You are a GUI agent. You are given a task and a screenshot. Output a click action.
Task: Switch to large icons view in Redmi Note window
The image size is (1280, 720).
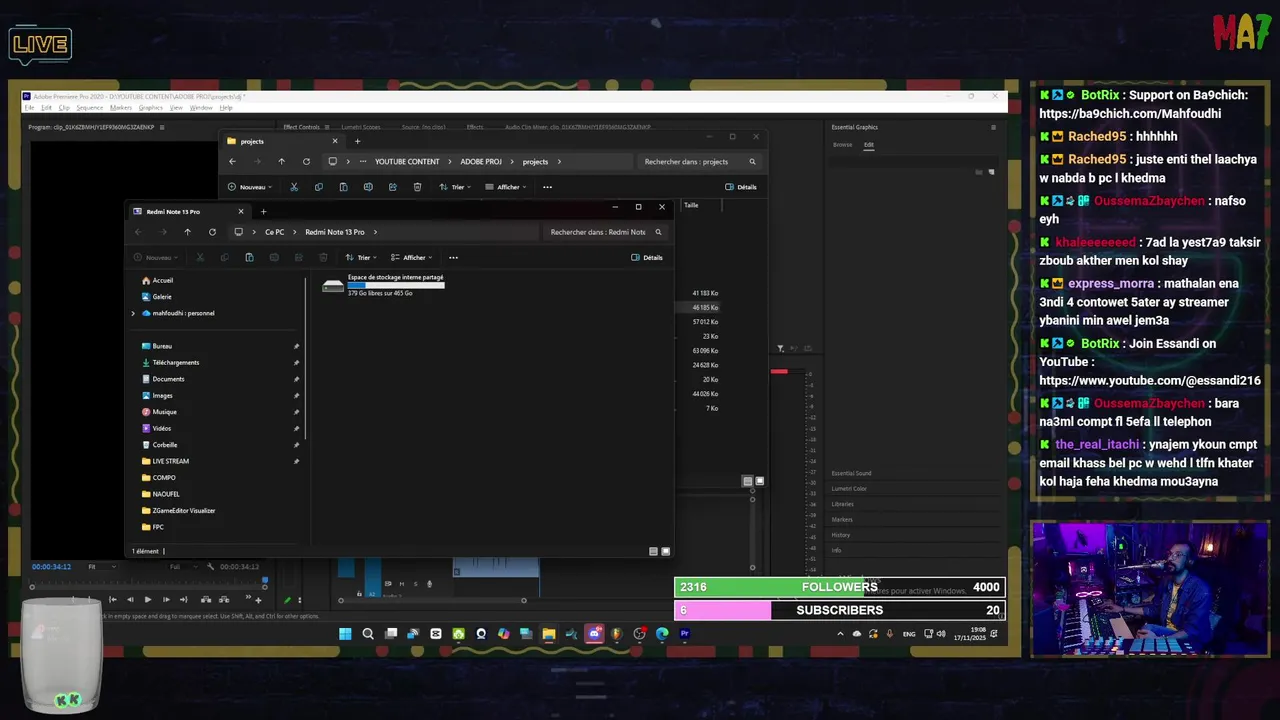point(665,551)
